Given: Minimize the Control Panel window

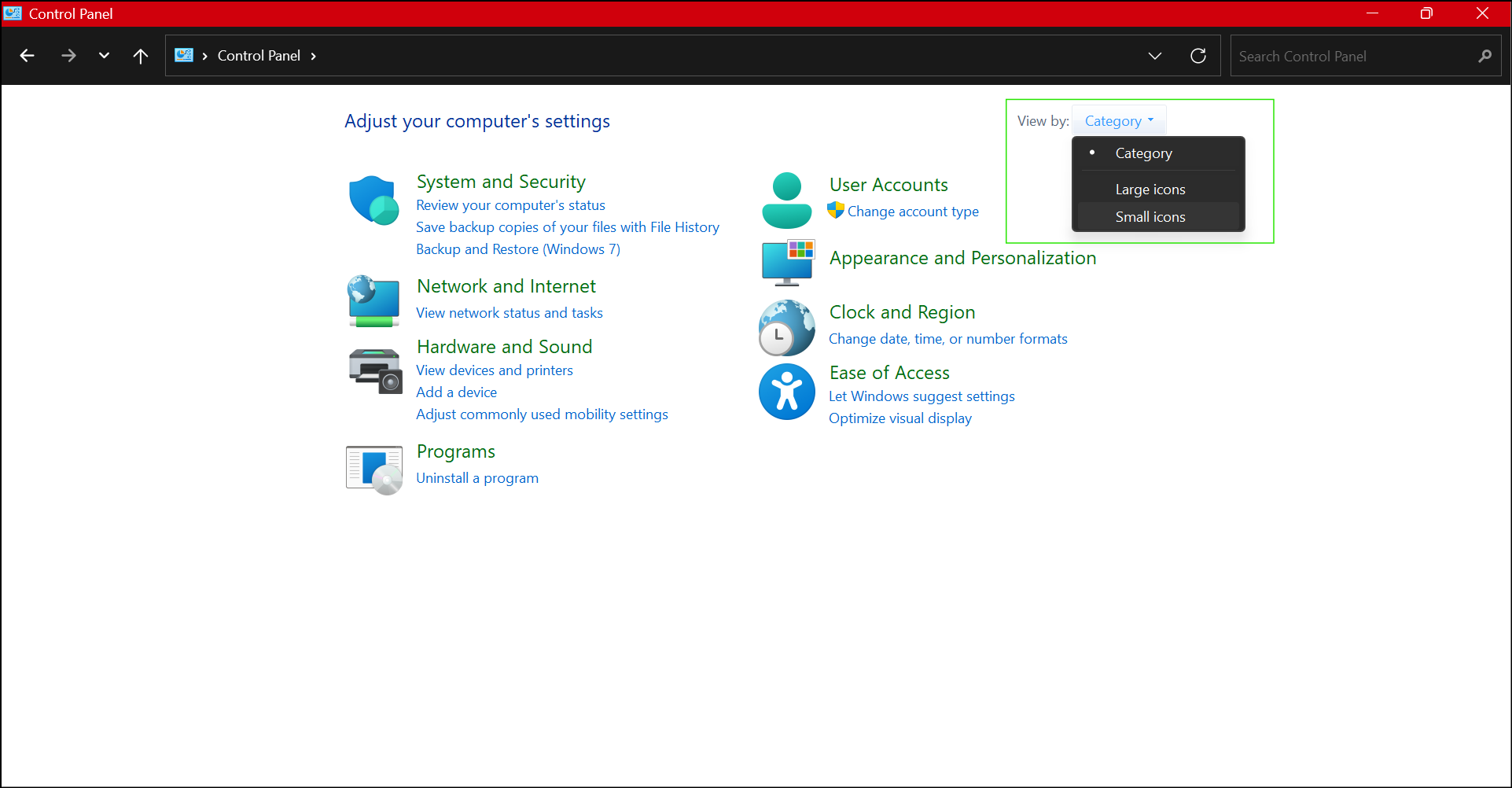Looking at the screenshot, I should pyautogui.click(x=1372, y=13).
